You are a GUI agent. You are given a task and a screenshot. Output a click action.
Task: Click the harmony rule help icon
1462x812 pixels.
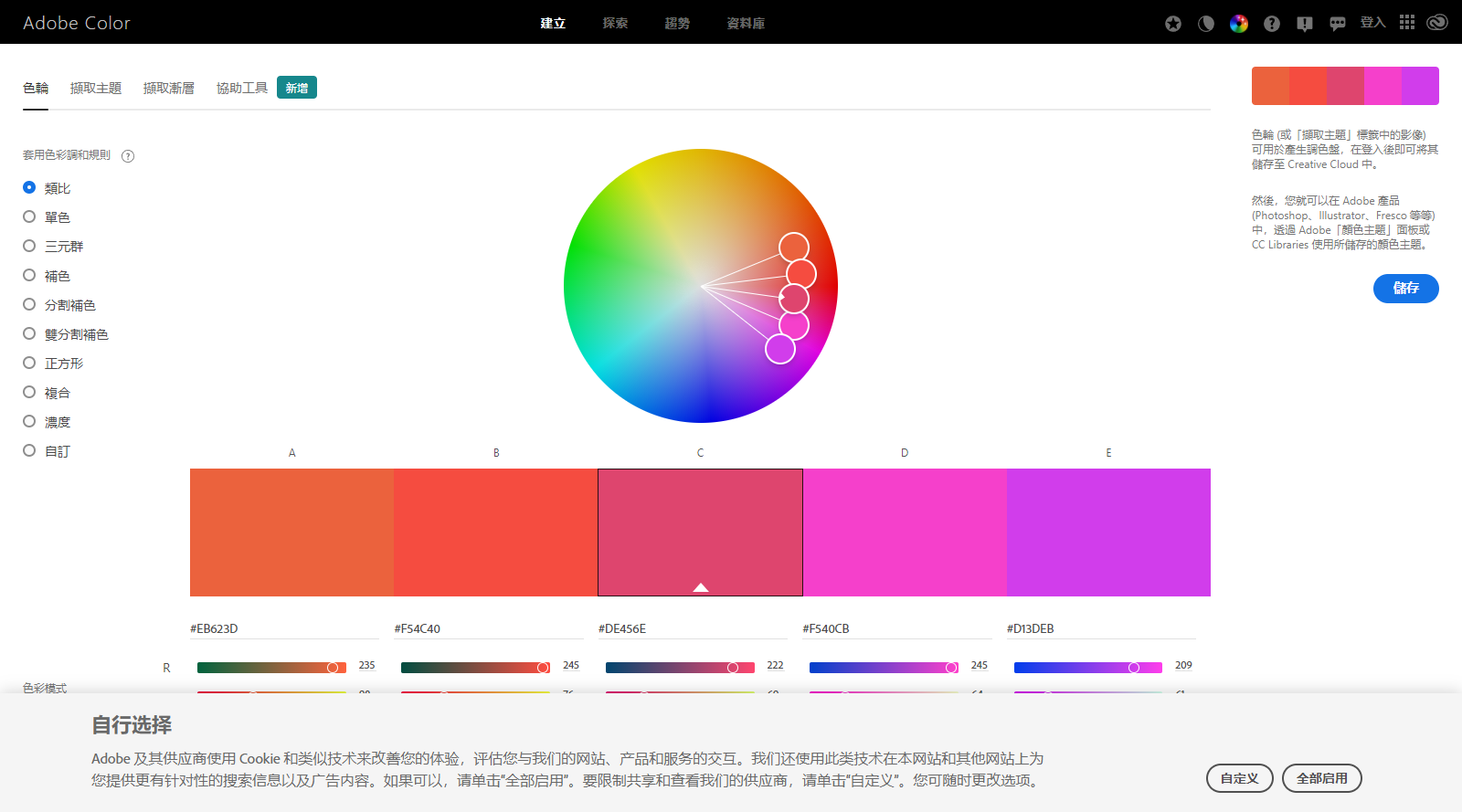(128, 156)
